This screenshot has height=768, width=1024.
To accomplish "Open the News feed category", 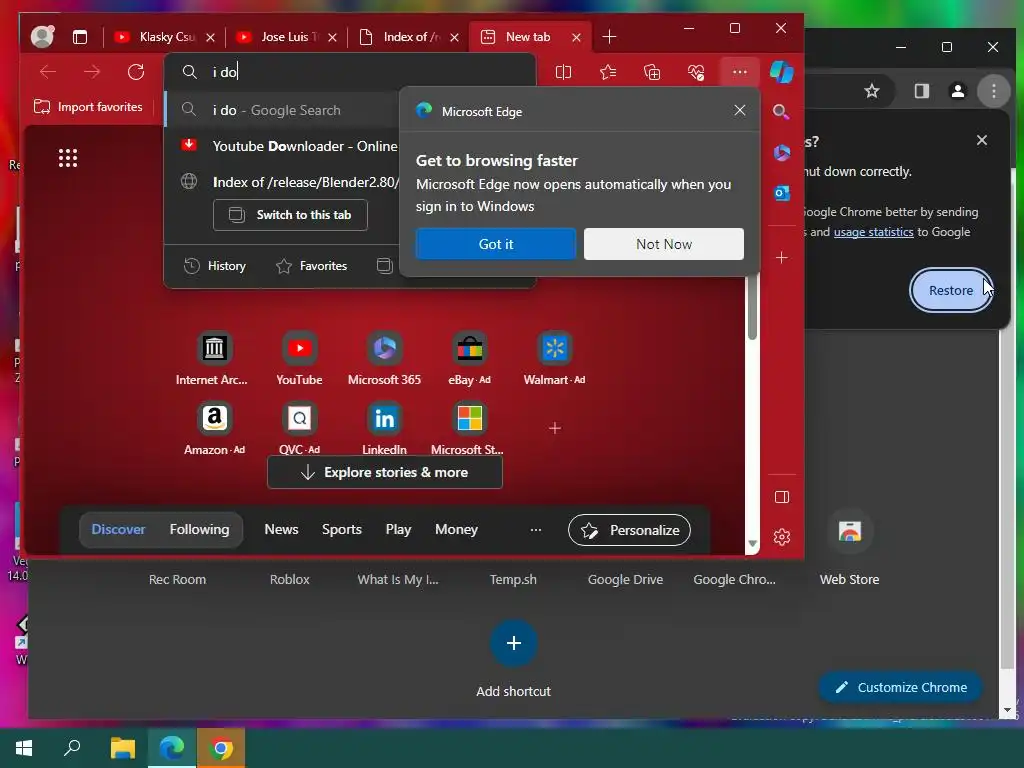I will (281, 530).
